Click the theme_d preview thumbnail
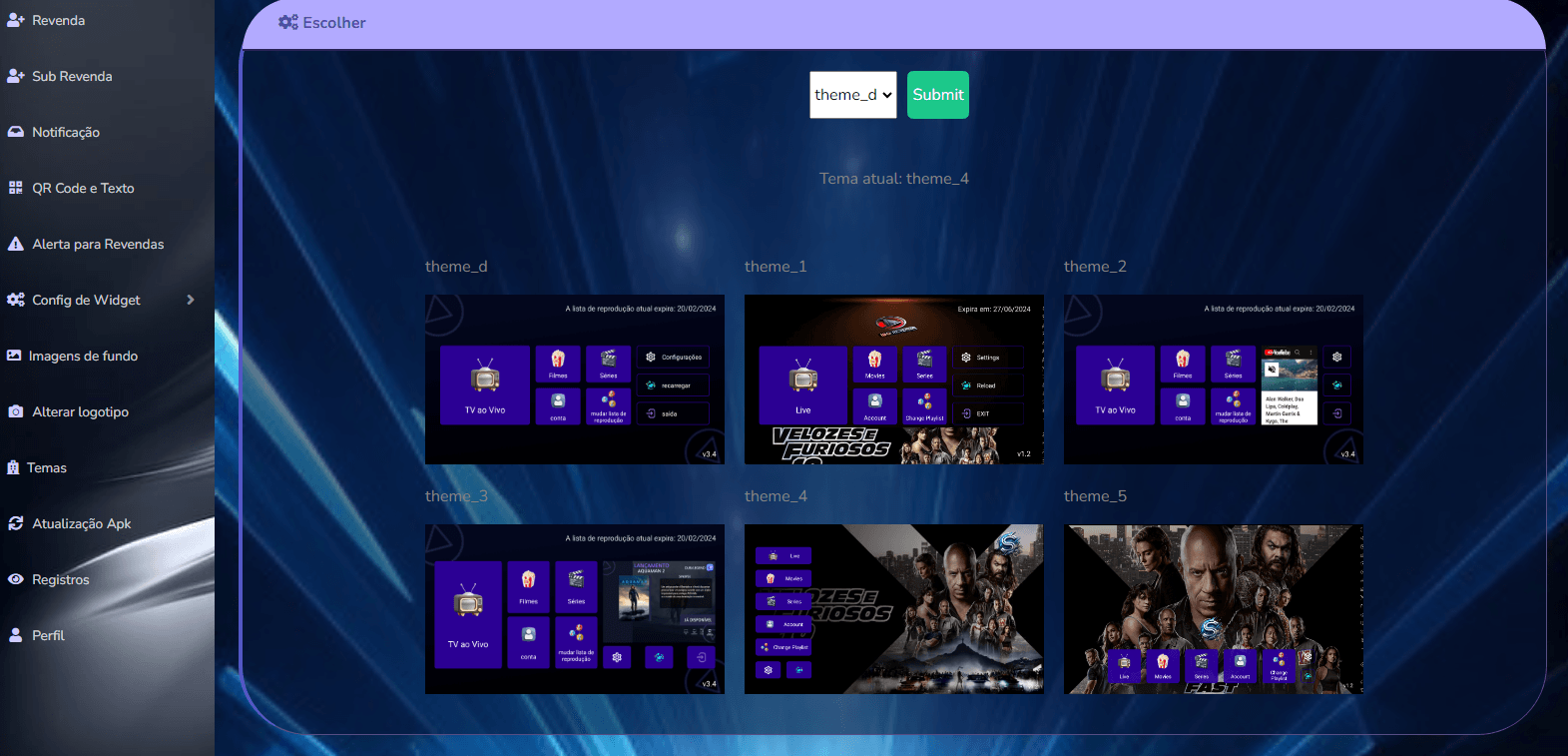1568x756 pixels. (x=574, y=379)
